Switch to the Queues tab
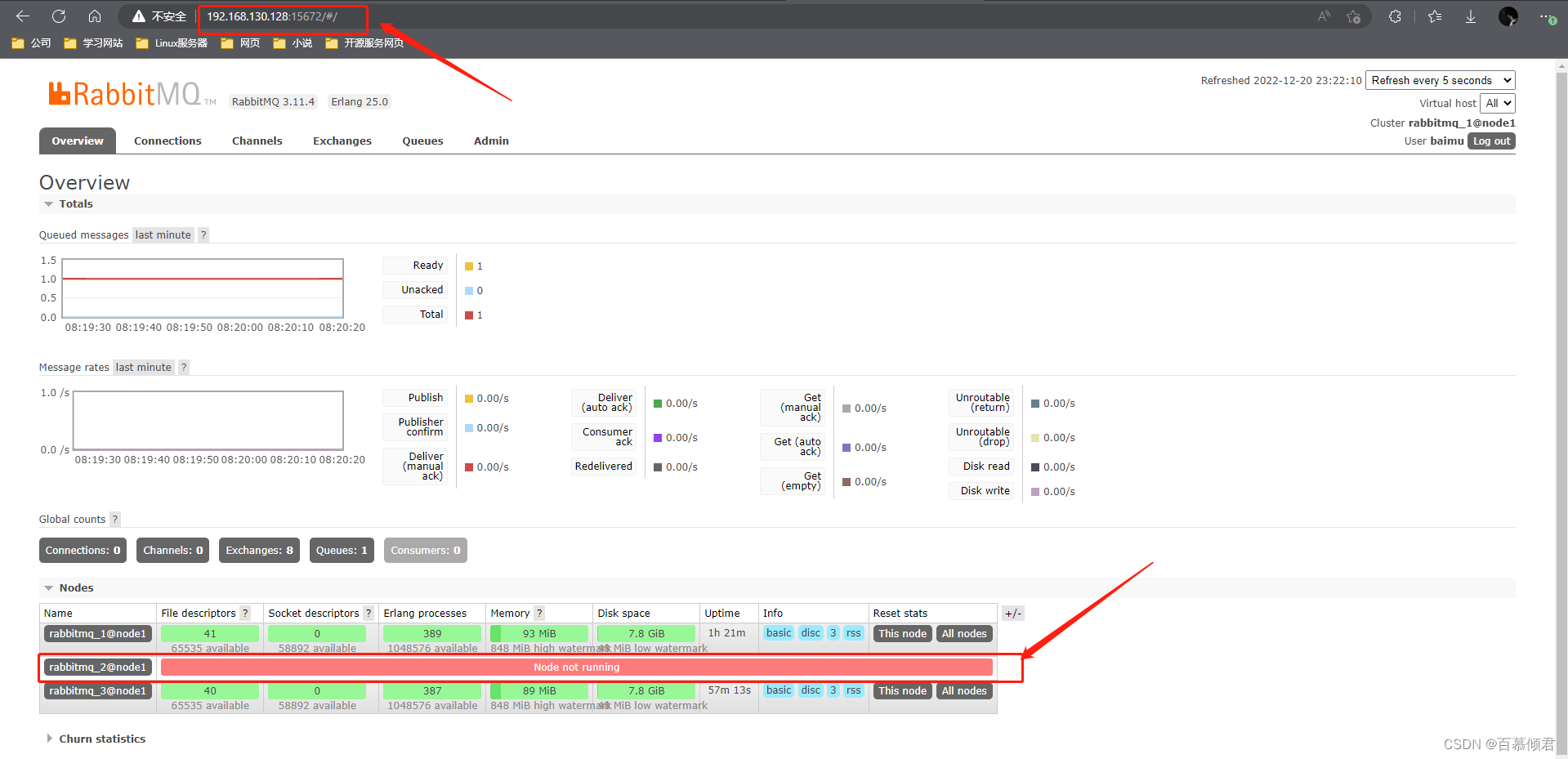This screenshot has height=759, width=1568. [x=422, y=141]
